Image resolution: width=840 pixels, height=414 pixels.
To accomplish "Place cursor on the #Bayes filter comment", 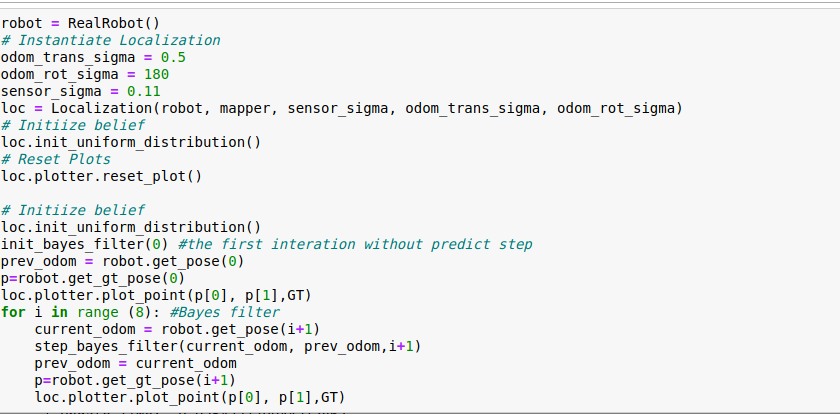I will (x=224, y=312).
